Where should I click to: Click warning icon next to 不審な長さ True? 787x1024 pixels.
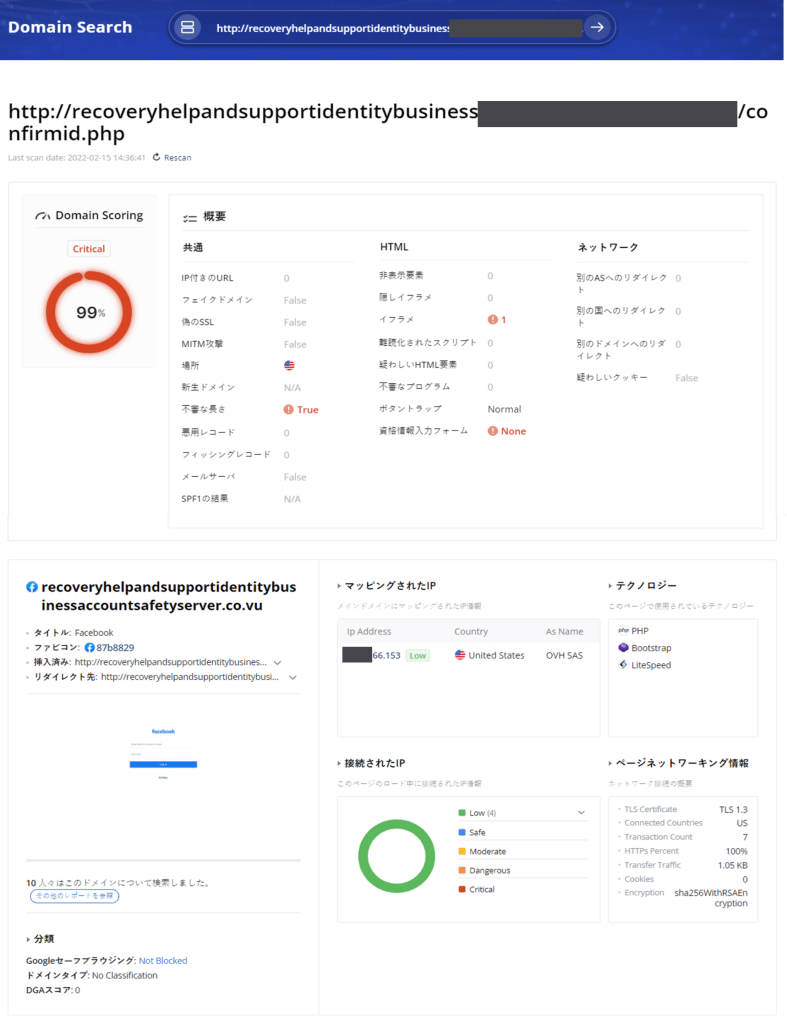[289, 409]
